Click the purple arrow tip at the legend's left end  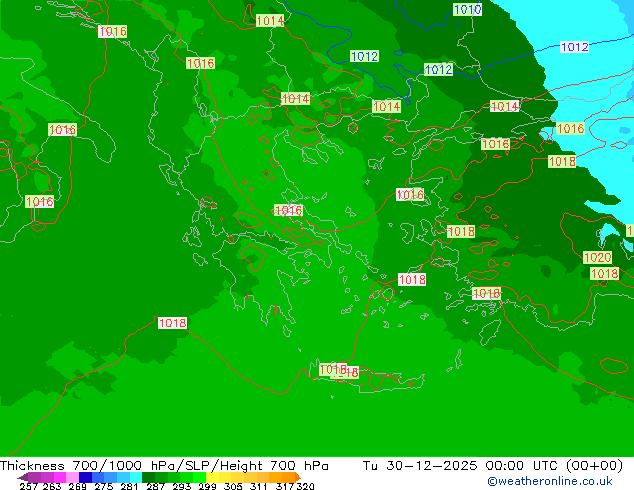pos(22,478)
